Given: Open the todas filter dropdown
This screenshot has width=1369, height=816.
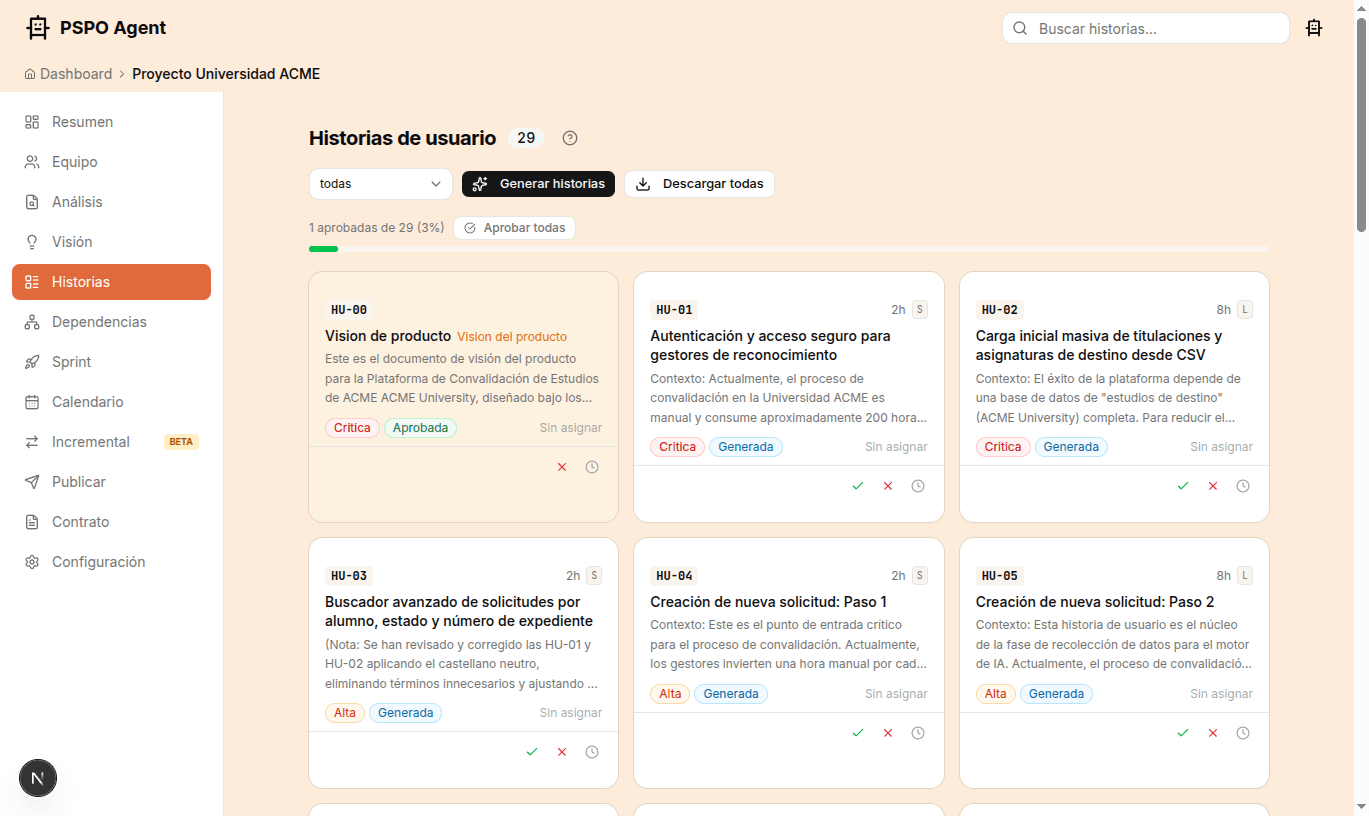Looking at the screenshot, I should (x=380, y=184).
